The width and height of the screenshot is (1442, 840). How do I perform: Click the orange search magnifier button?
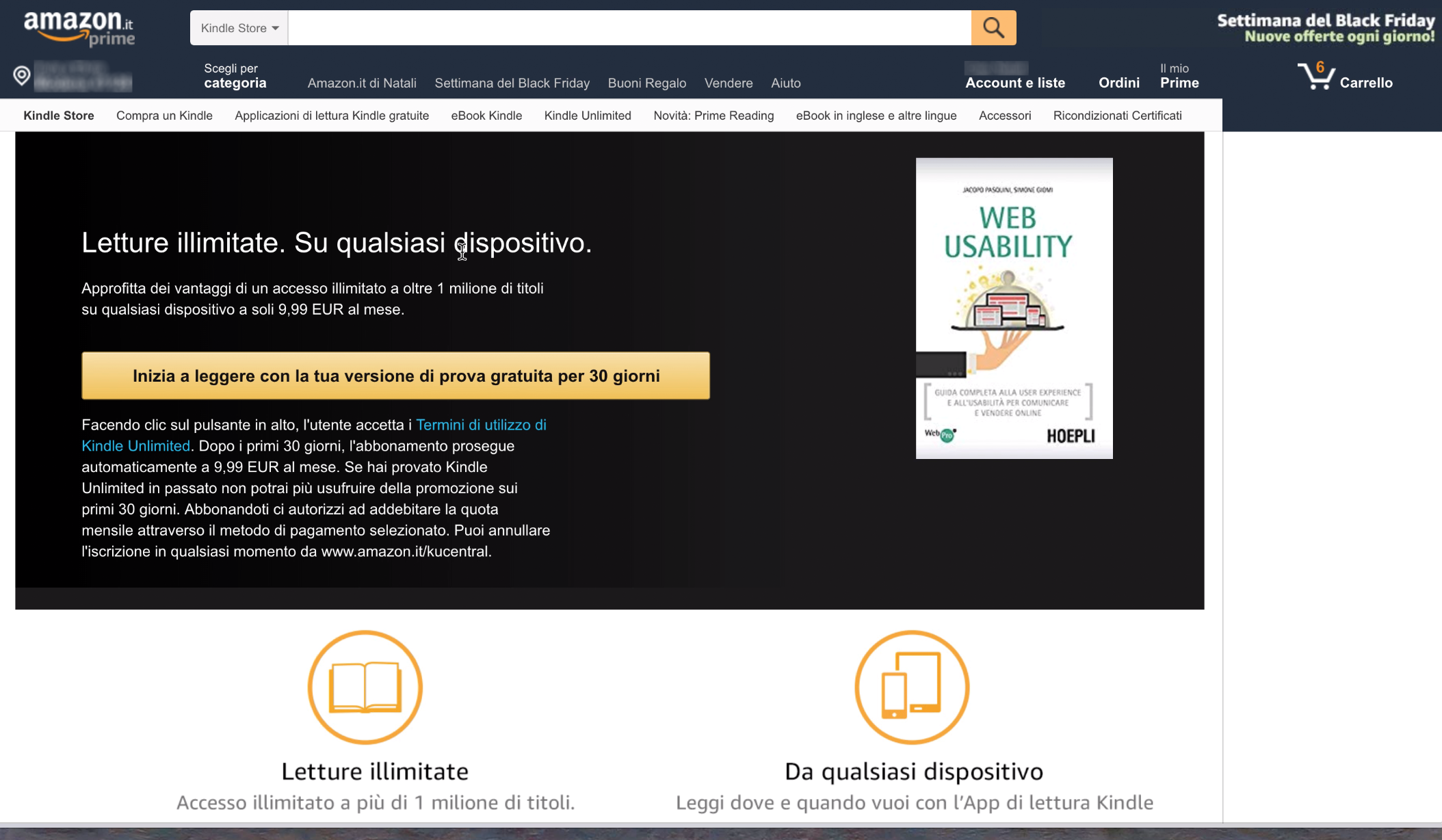[x=993, y=28]
